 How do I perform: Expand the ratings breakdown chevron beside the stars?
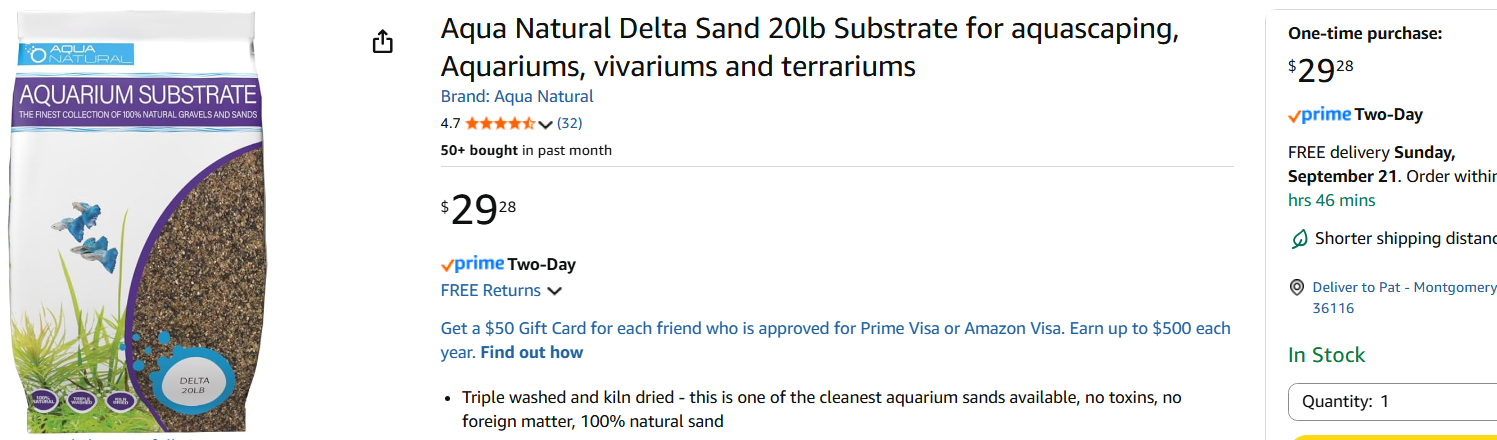545,125
